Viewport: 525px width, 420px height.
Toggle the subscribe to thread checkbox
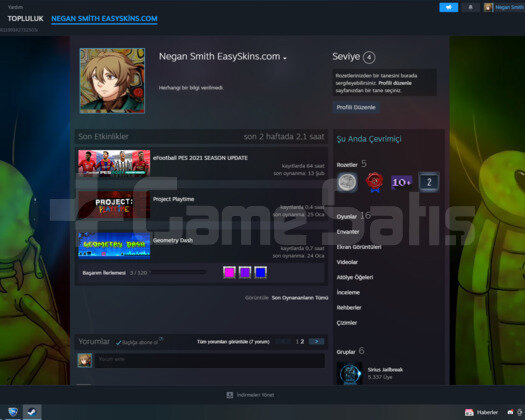[118, 342]
